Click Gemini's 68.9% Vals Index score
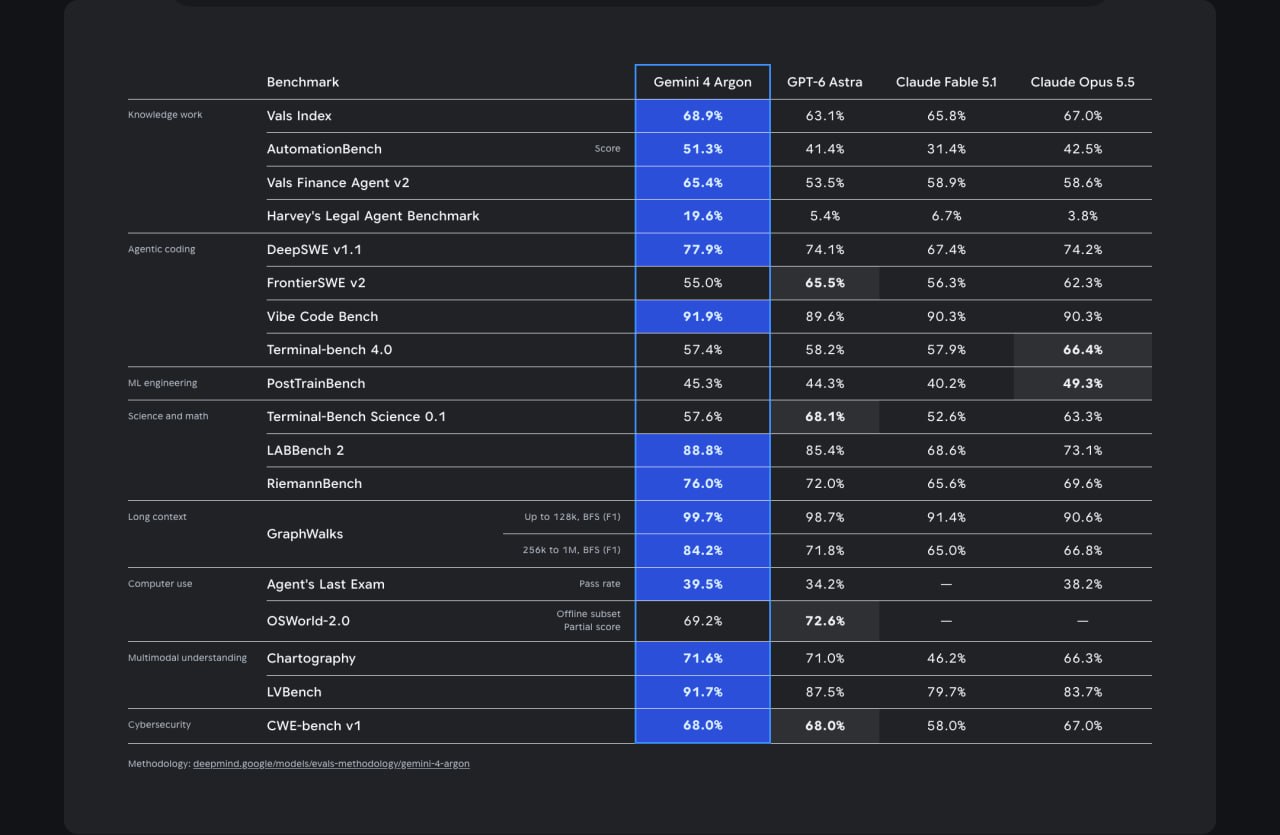 point(703,116)
